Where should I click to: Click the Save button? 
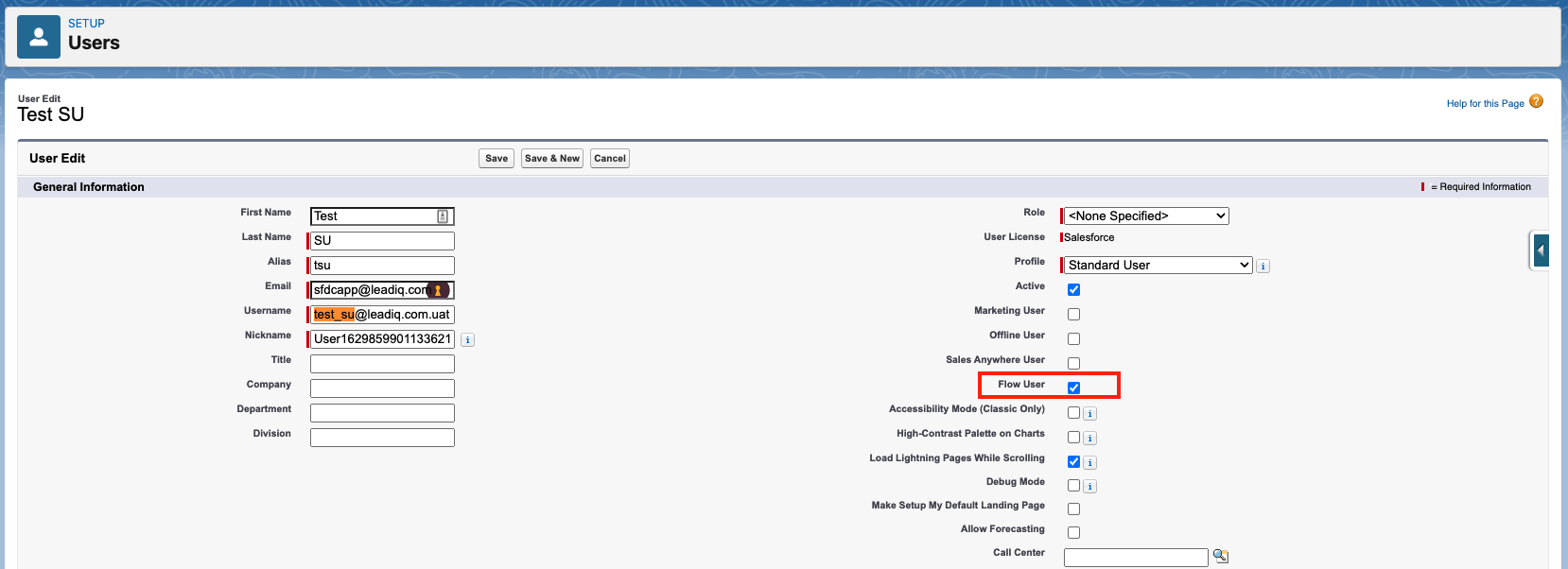point(497,159)
